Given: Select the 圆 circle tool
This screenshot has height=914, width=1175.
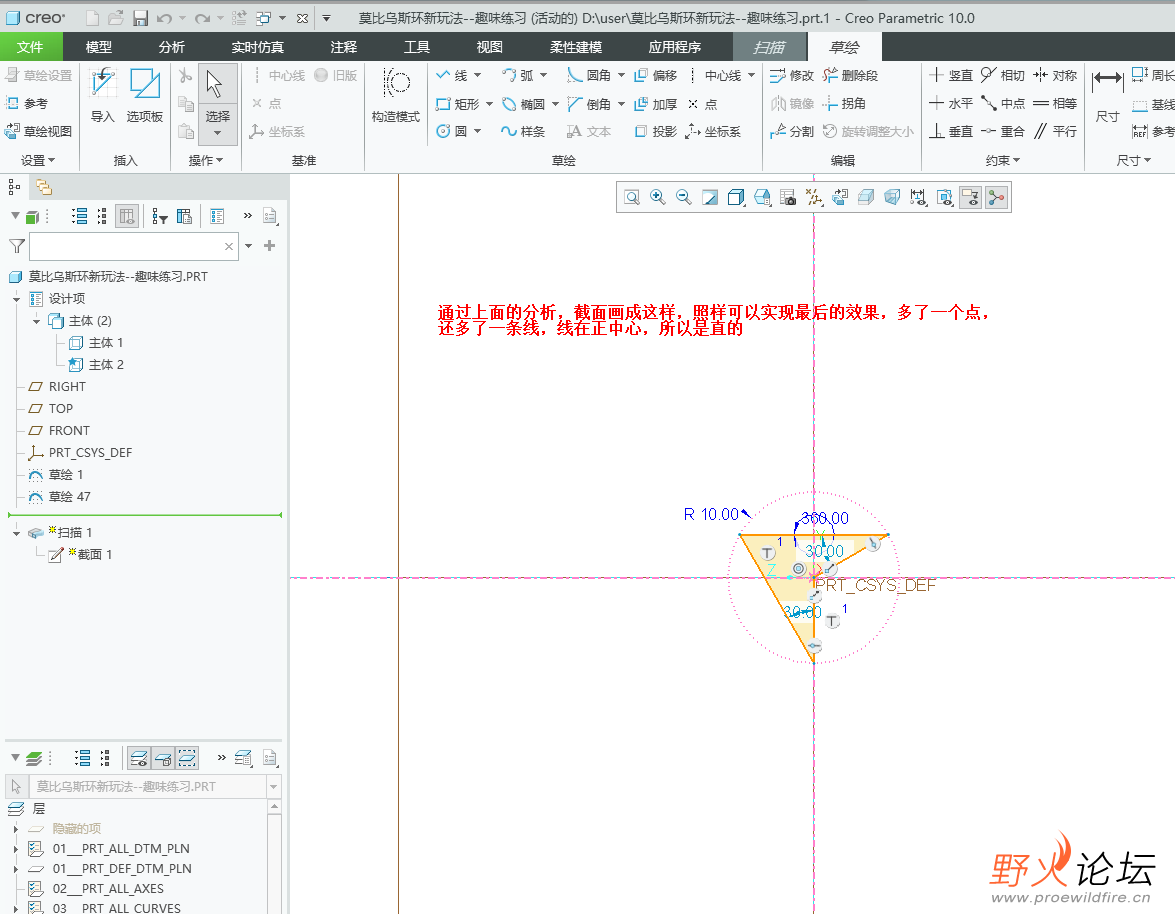Looking at the screenshot, I should pyautogui.click(x=452, y=131).
